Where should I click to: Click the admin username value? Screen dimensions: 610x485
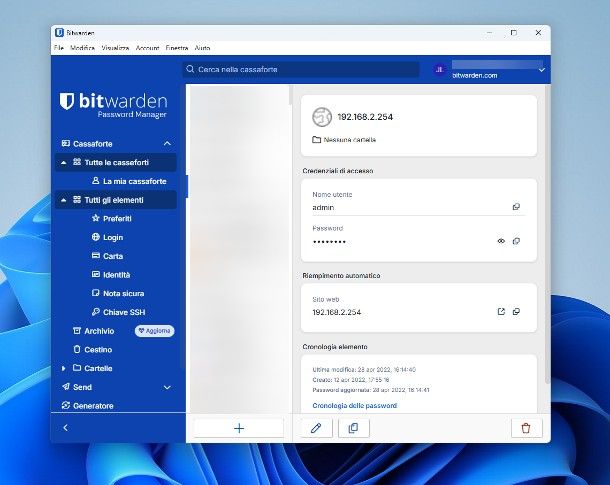(323, 207)
